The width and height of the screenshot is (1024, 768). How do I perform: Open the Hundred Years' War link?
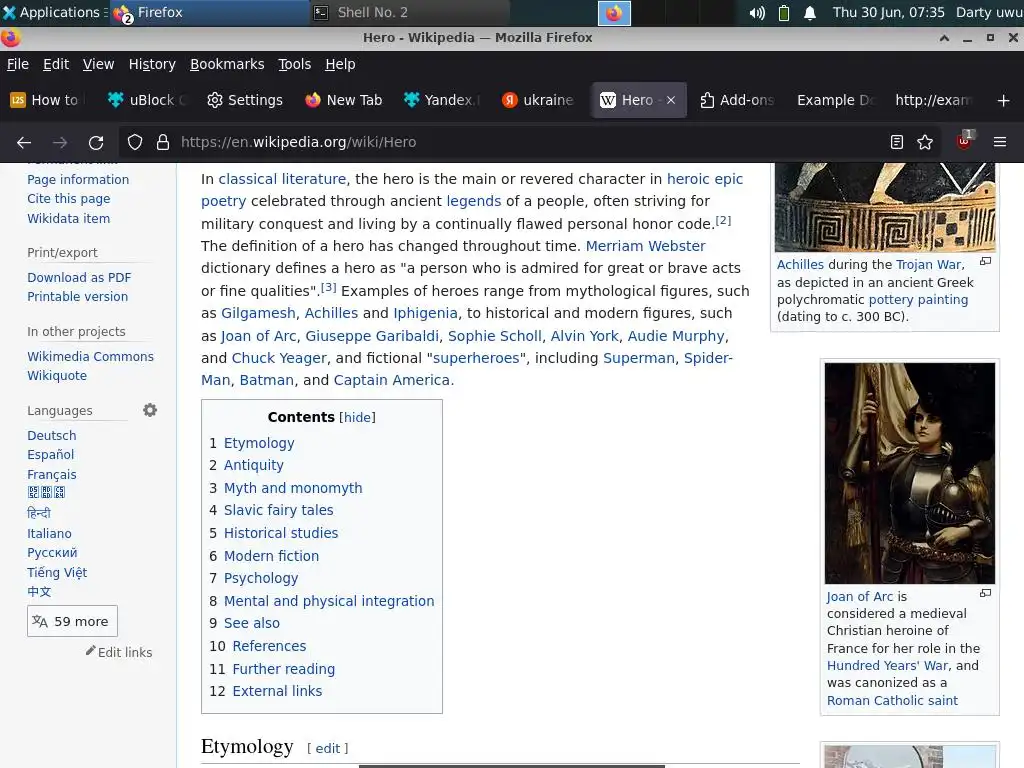pyautogui.click(x=888, y=665)
